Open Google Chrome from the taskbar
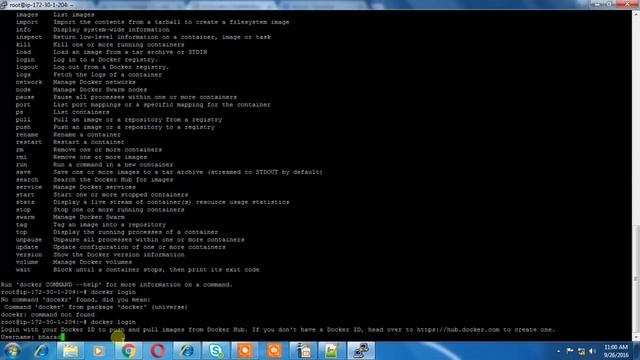The image size is (640, 360). pyautogui.click(x=128, y=351)
